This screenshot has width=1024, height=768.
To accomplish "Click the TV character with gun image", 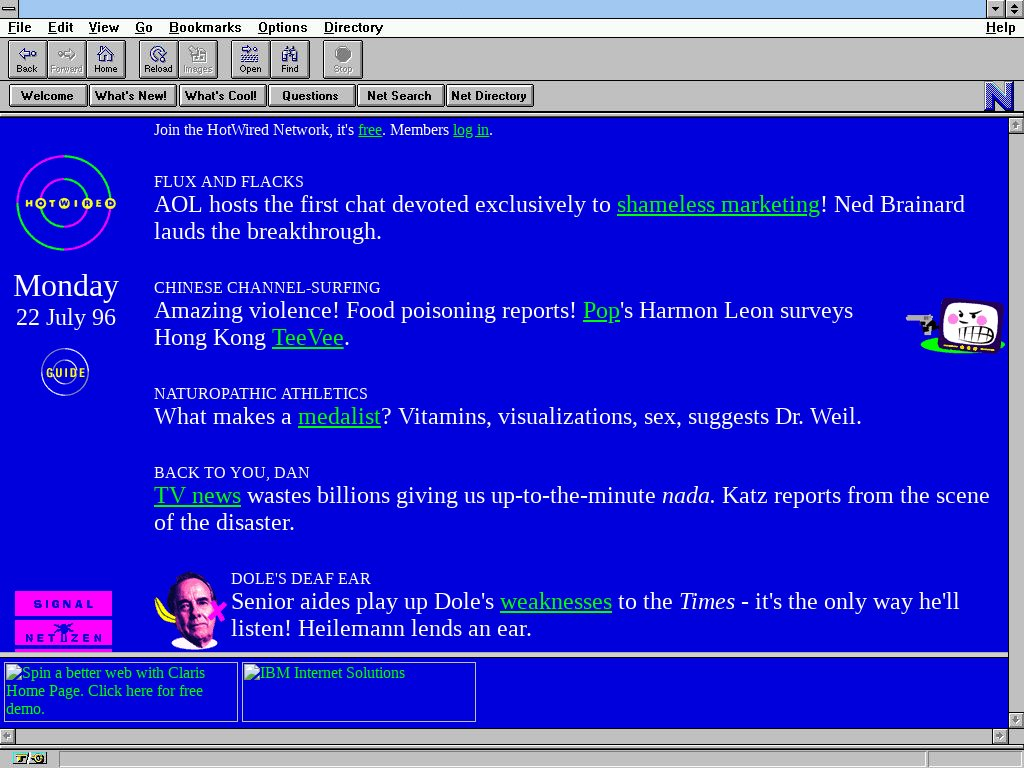I will click(x=960, y=326).
